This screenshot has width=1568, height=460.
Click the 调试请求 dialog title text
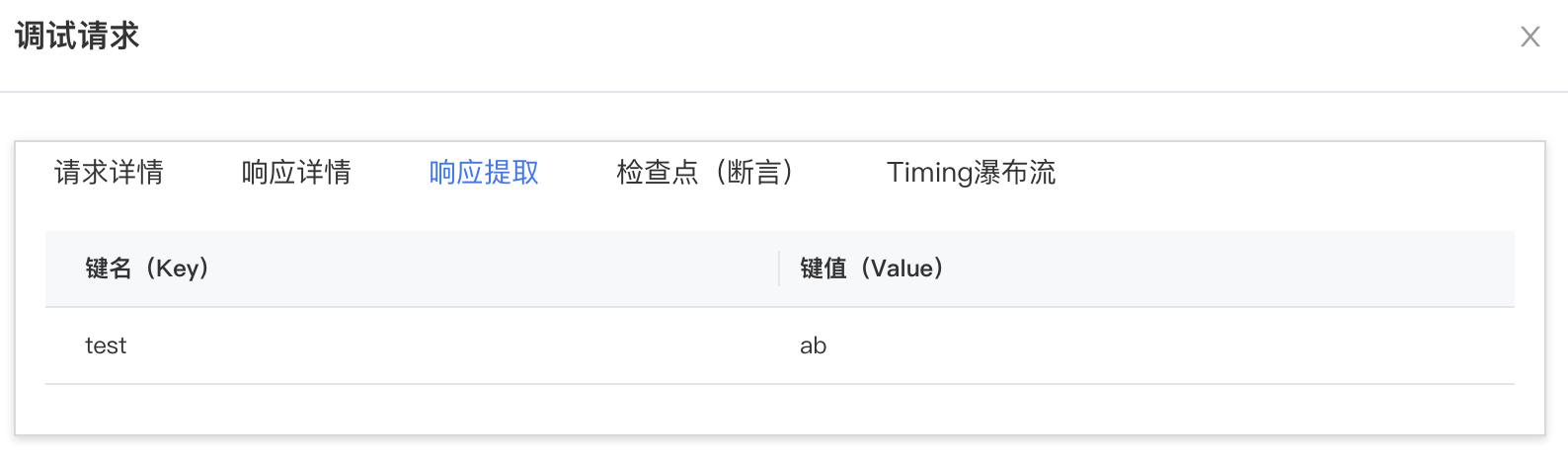pos(77,38)
